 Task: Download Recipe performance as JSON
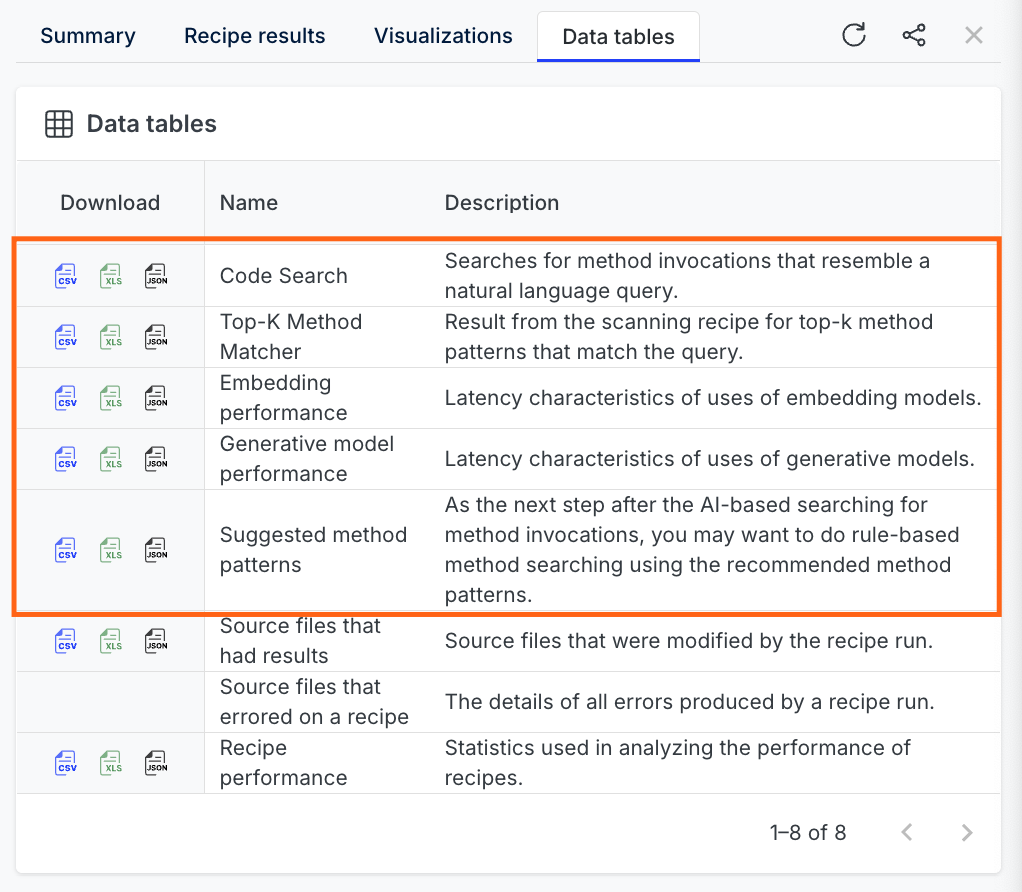tap(156, 763)
